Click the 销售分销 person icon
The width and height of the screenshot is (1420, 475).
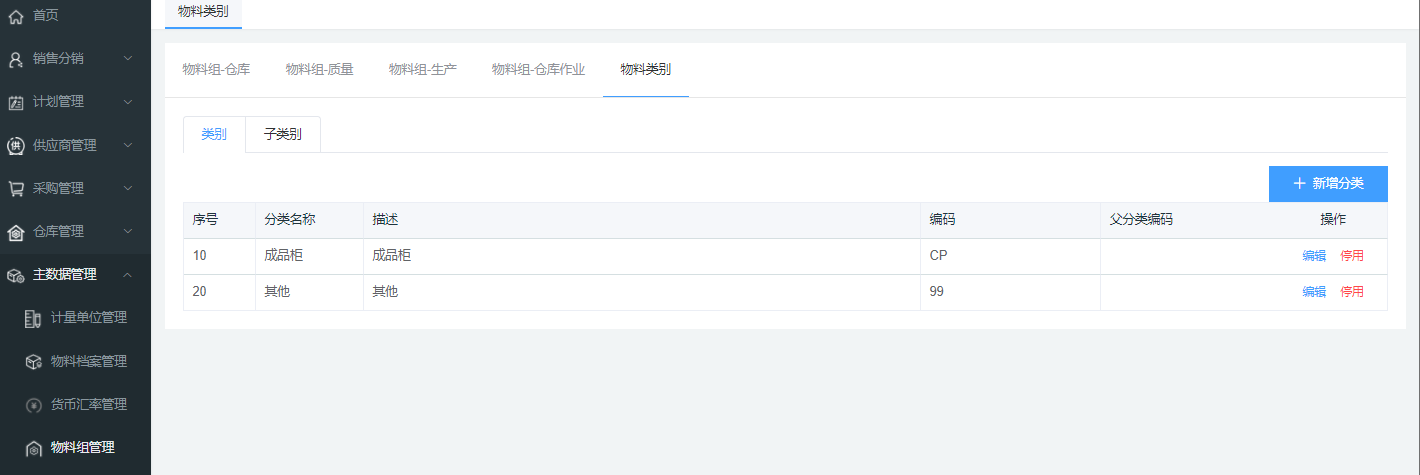(x=16, y=59)
